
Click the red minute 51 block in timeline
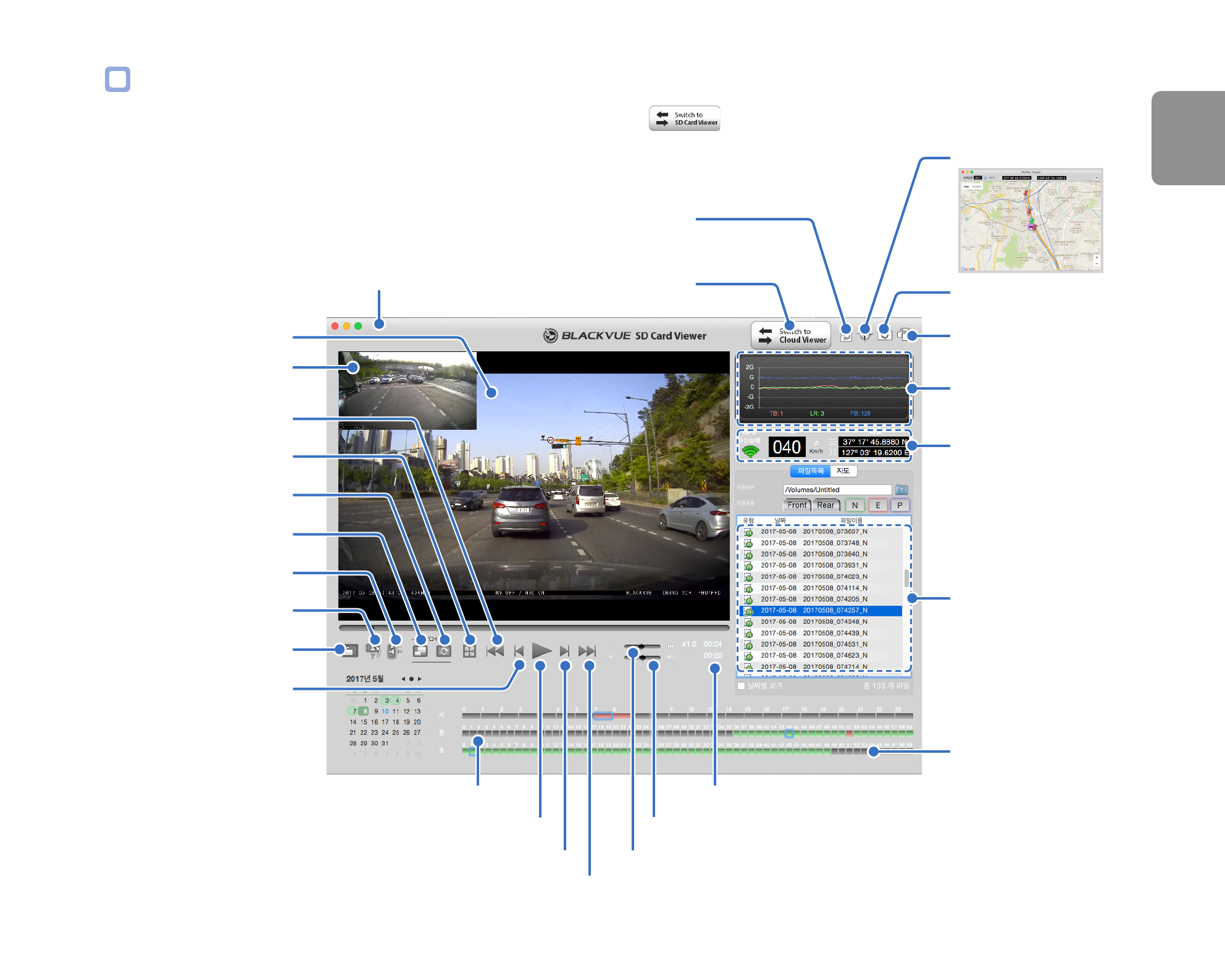849,734
